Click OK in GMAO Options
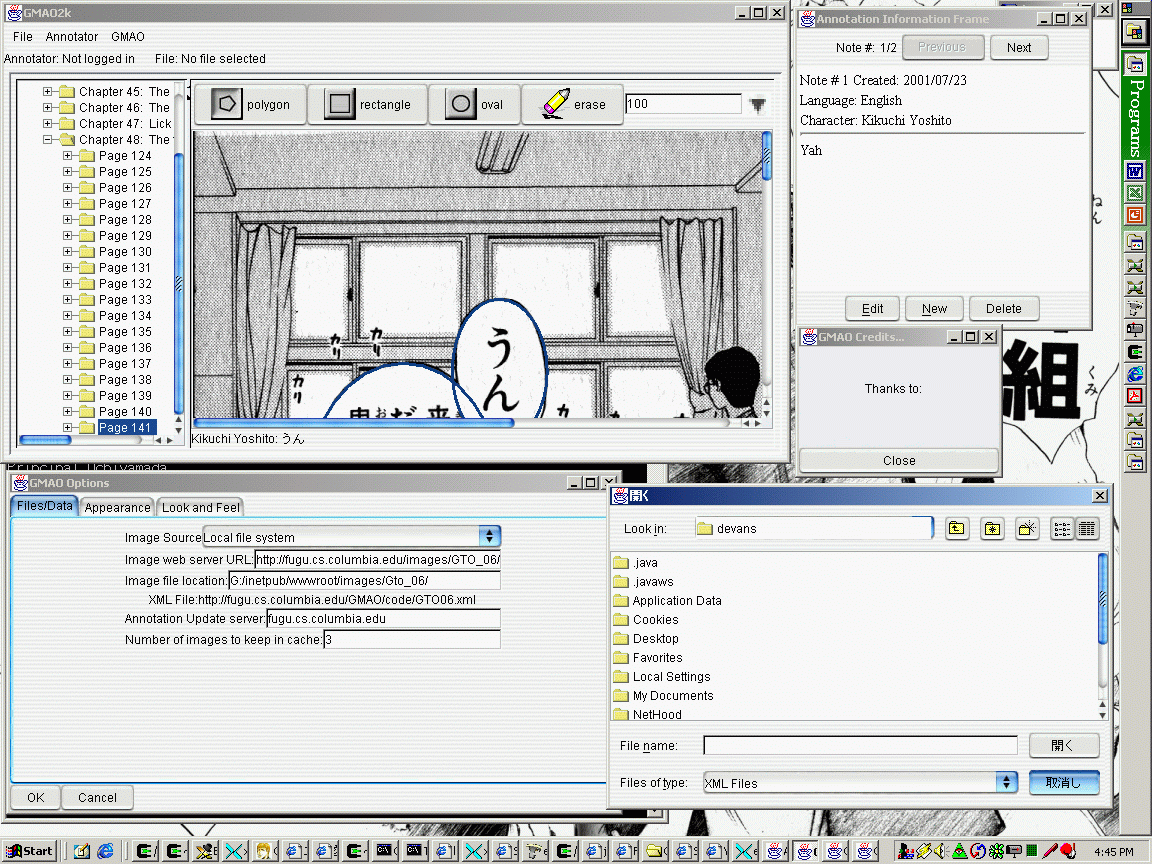 point(35,798)
